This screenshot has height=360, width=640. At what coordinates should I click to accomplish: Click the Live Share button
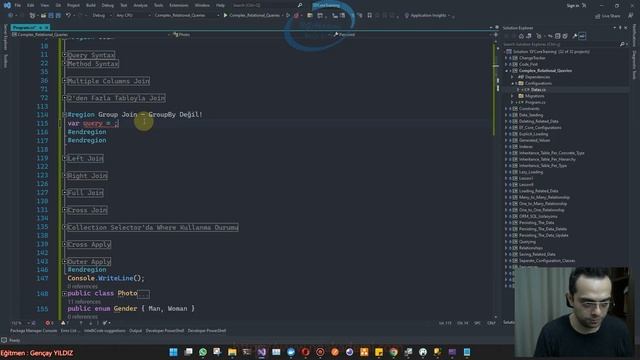(608, 16)
